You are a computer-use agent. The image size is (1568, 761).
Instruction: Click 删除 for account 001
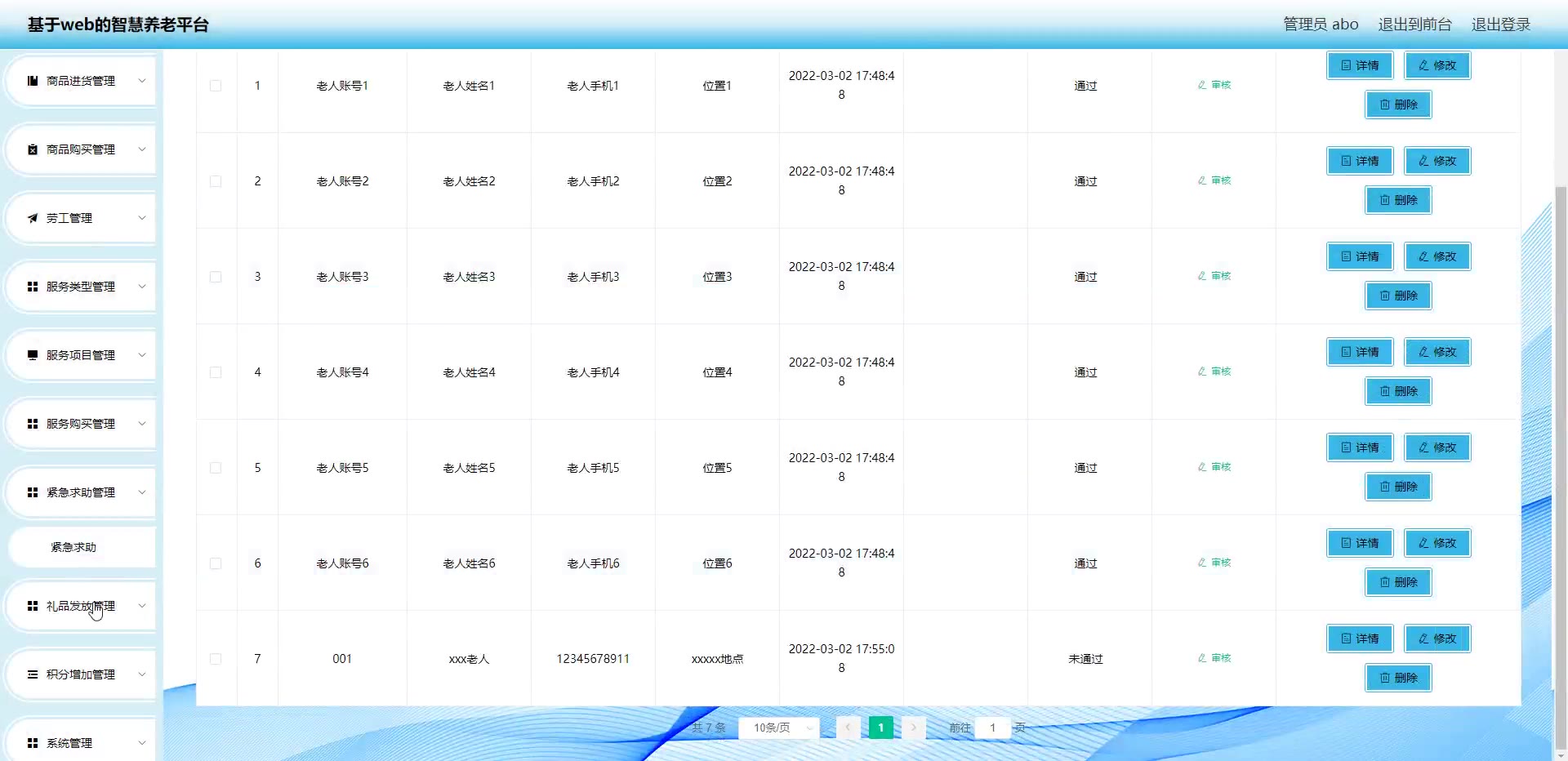tap(1398, 678)
